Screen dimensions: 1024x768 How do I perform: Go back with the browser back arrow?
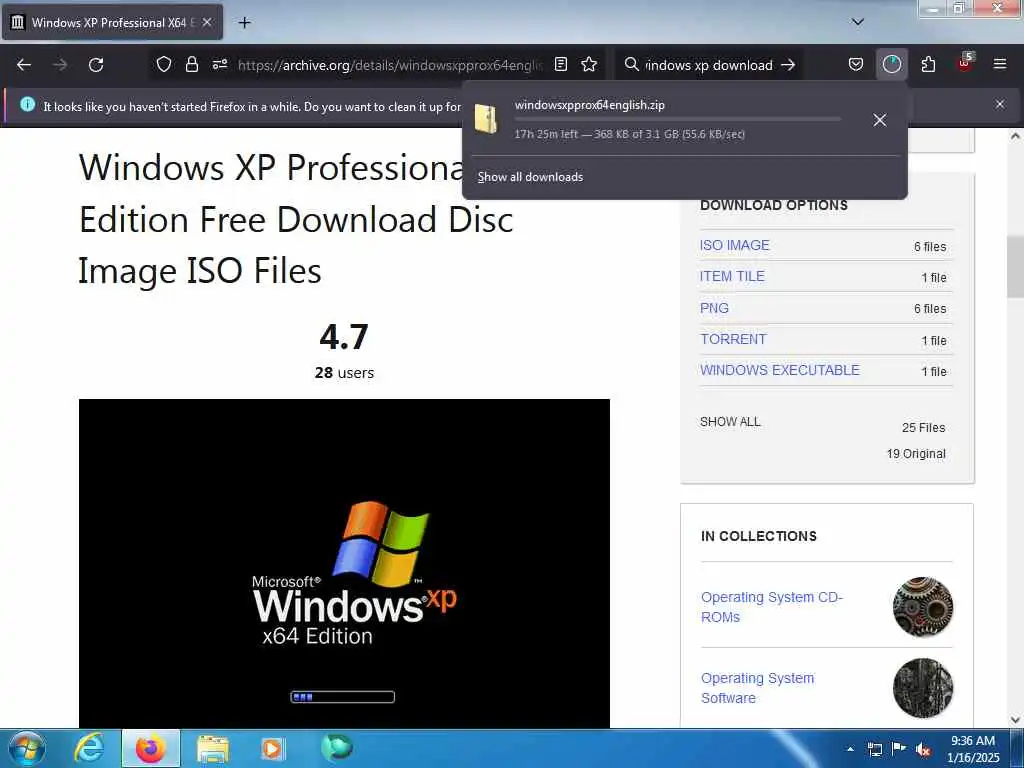pyautogui.click(x=24, y=65)
